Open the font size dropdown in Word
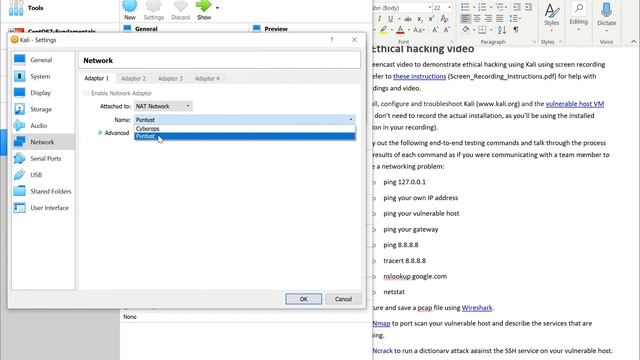The height and width of the screenshot is (360, 640). pyautogui.click(x=449, y=7)
